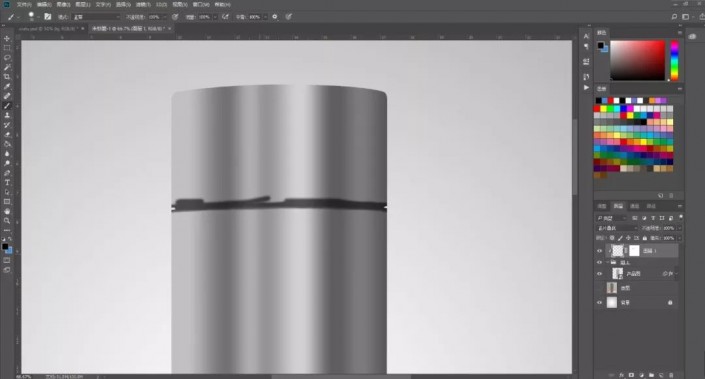This screenshot has width=705, height=379.
Task: Select the Zoom tool
Action: coord(7,221)
